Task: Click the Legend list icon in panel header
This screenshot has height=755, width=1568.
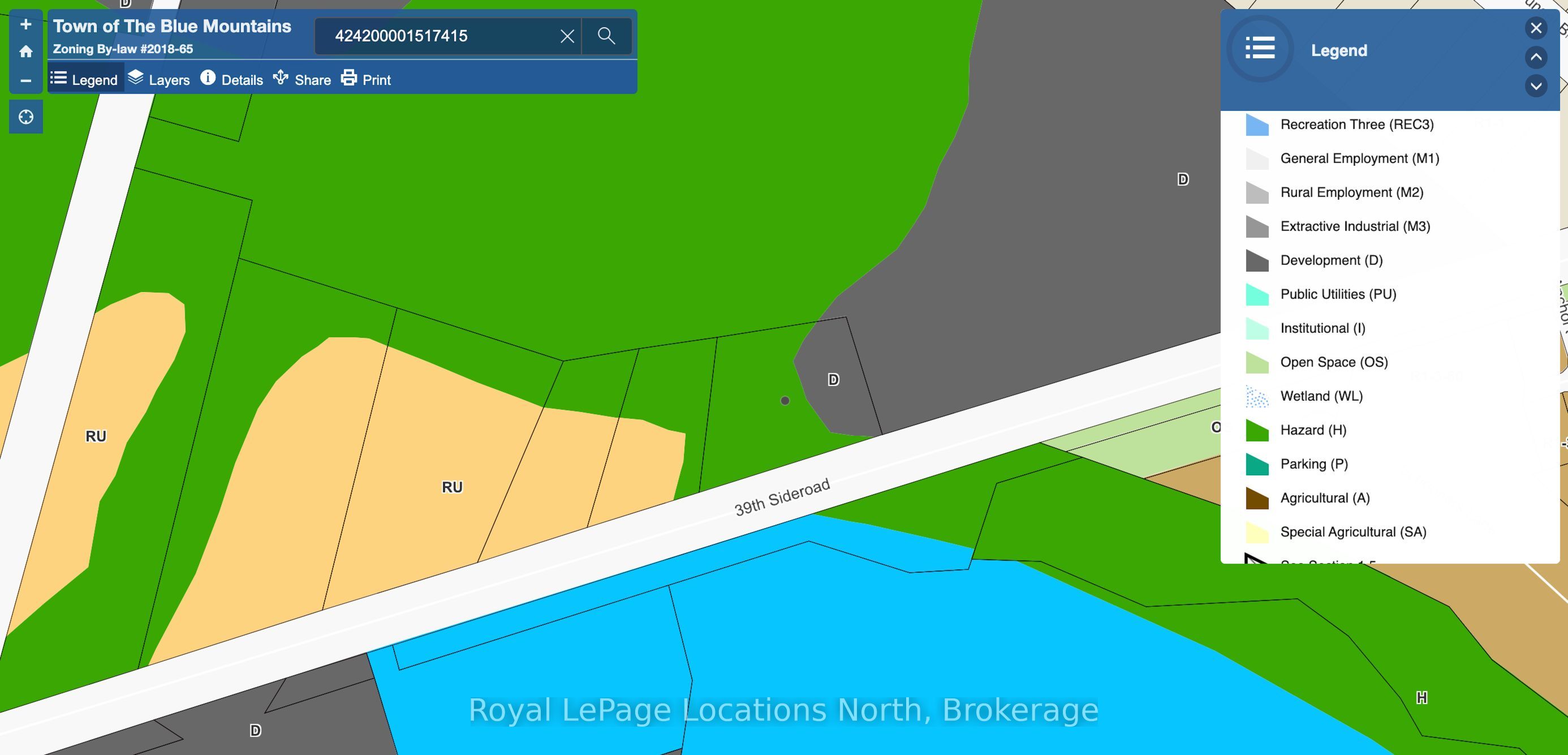Action: (x=1259, y=48)
